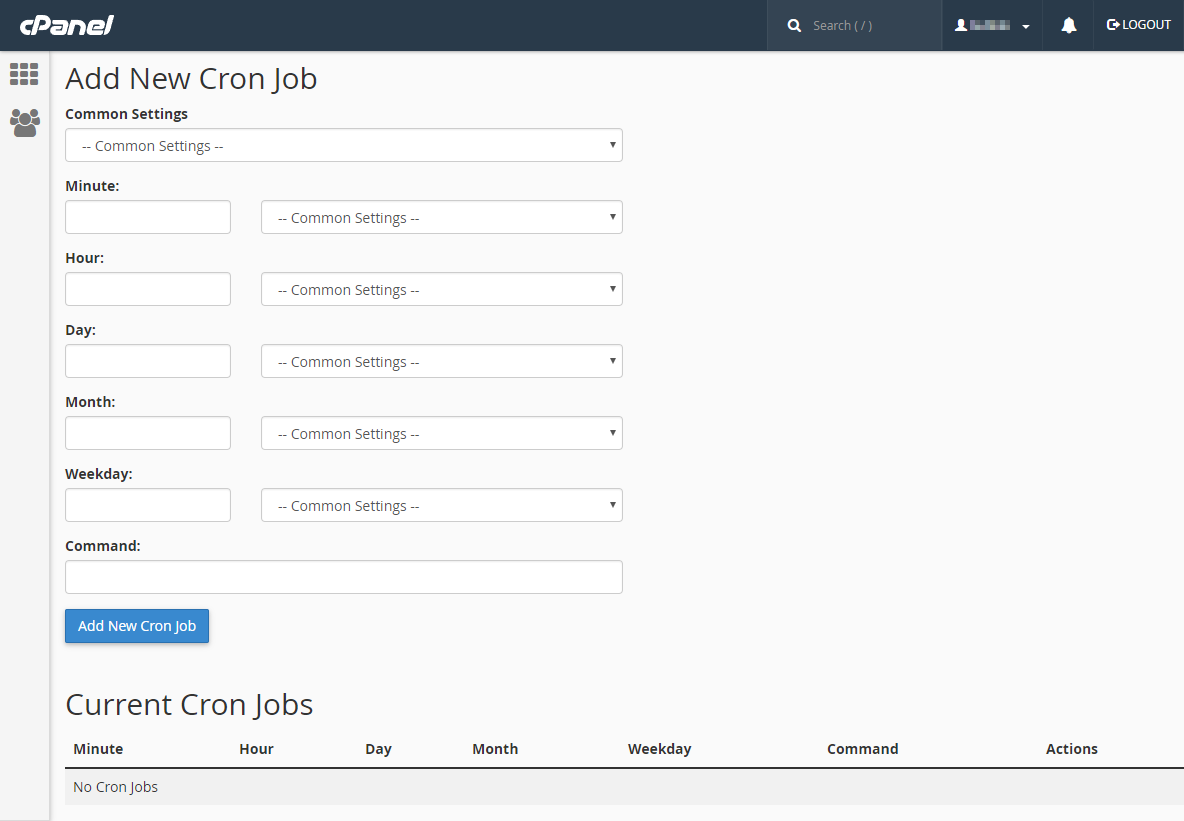Click the Day column header
This screenshot has width=1184, height=821.
pyautogui.click(x=378, y=749)
